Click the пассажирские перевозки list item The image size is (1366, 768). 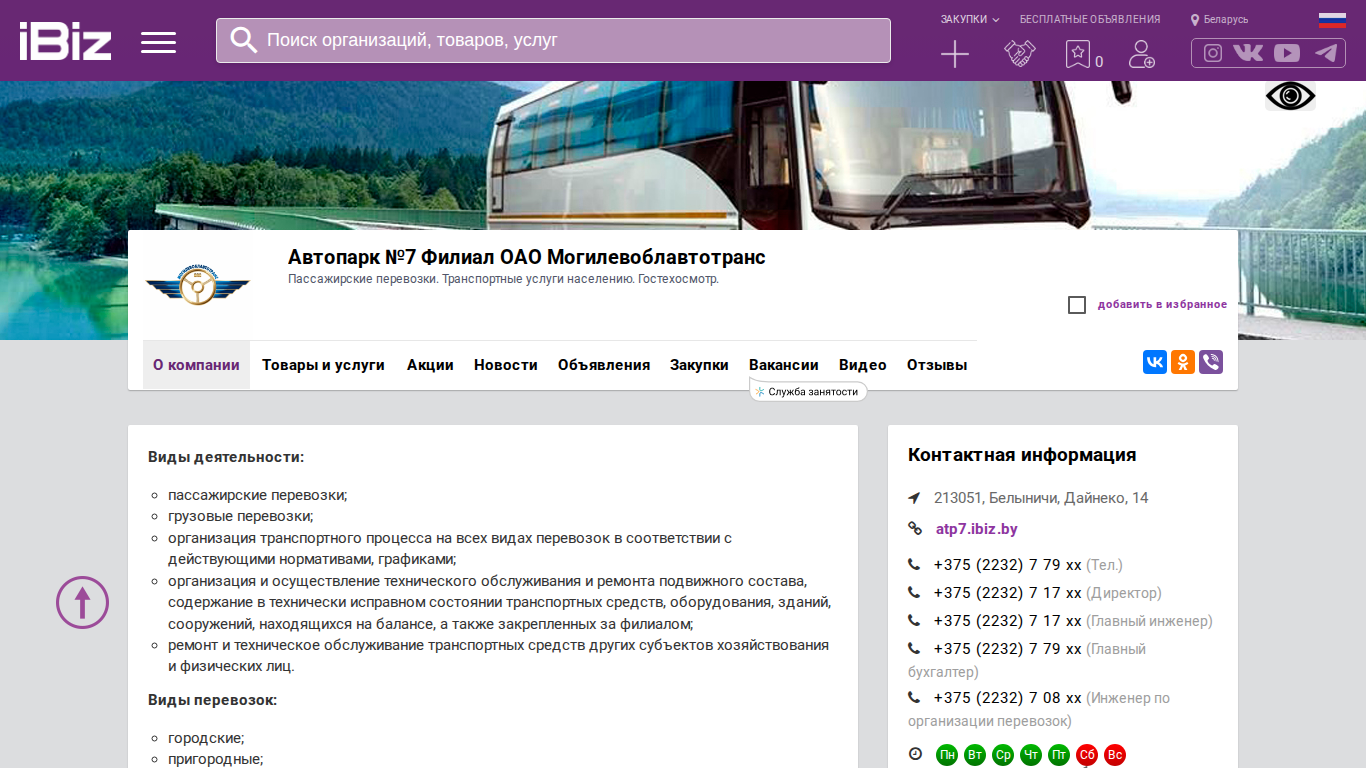pos(257,495)
